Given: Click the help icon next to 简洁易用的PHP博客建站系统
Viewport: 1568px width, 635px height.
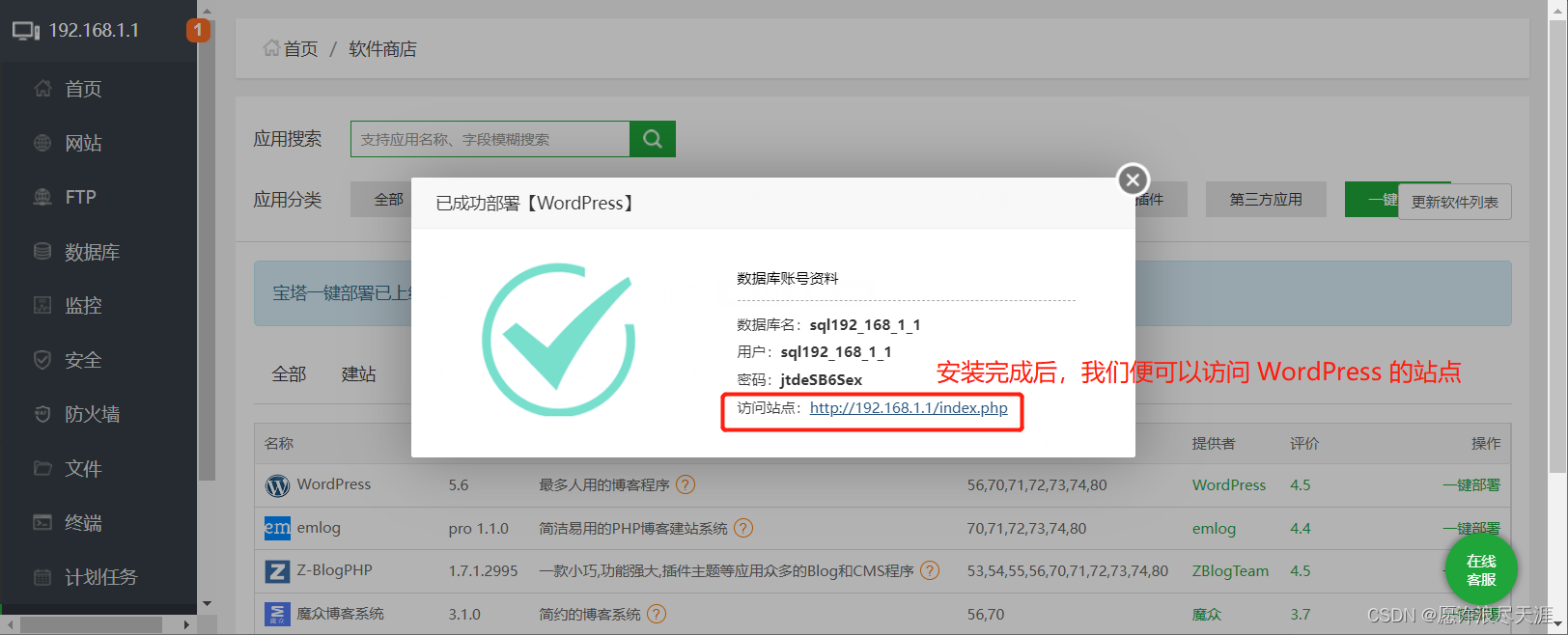Looking at the screenshot, I should click(x=743, y=528).
